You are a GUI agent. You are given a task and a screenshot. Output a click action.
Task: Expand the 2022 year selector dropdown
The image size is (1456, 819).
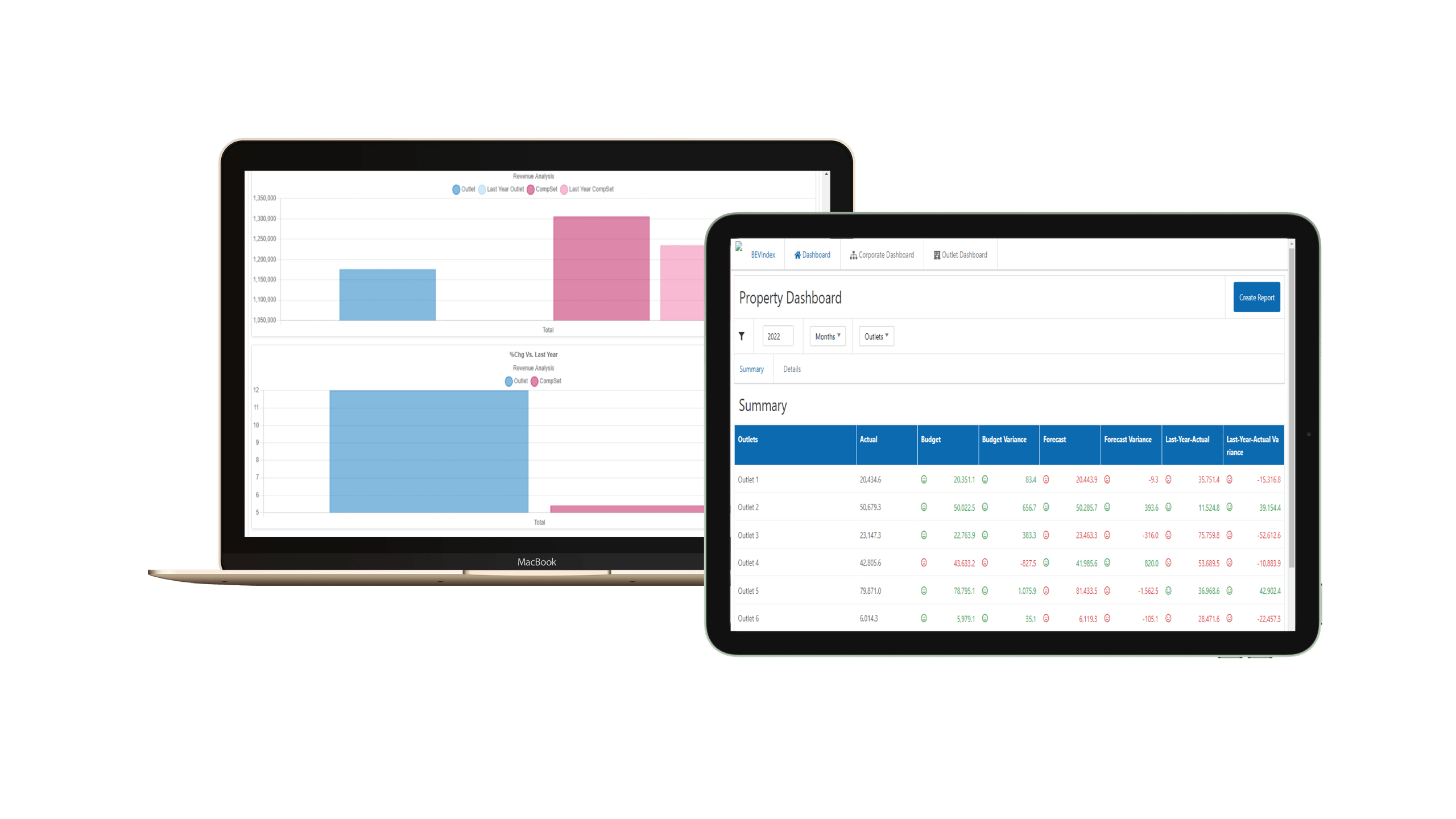(775, 336)
